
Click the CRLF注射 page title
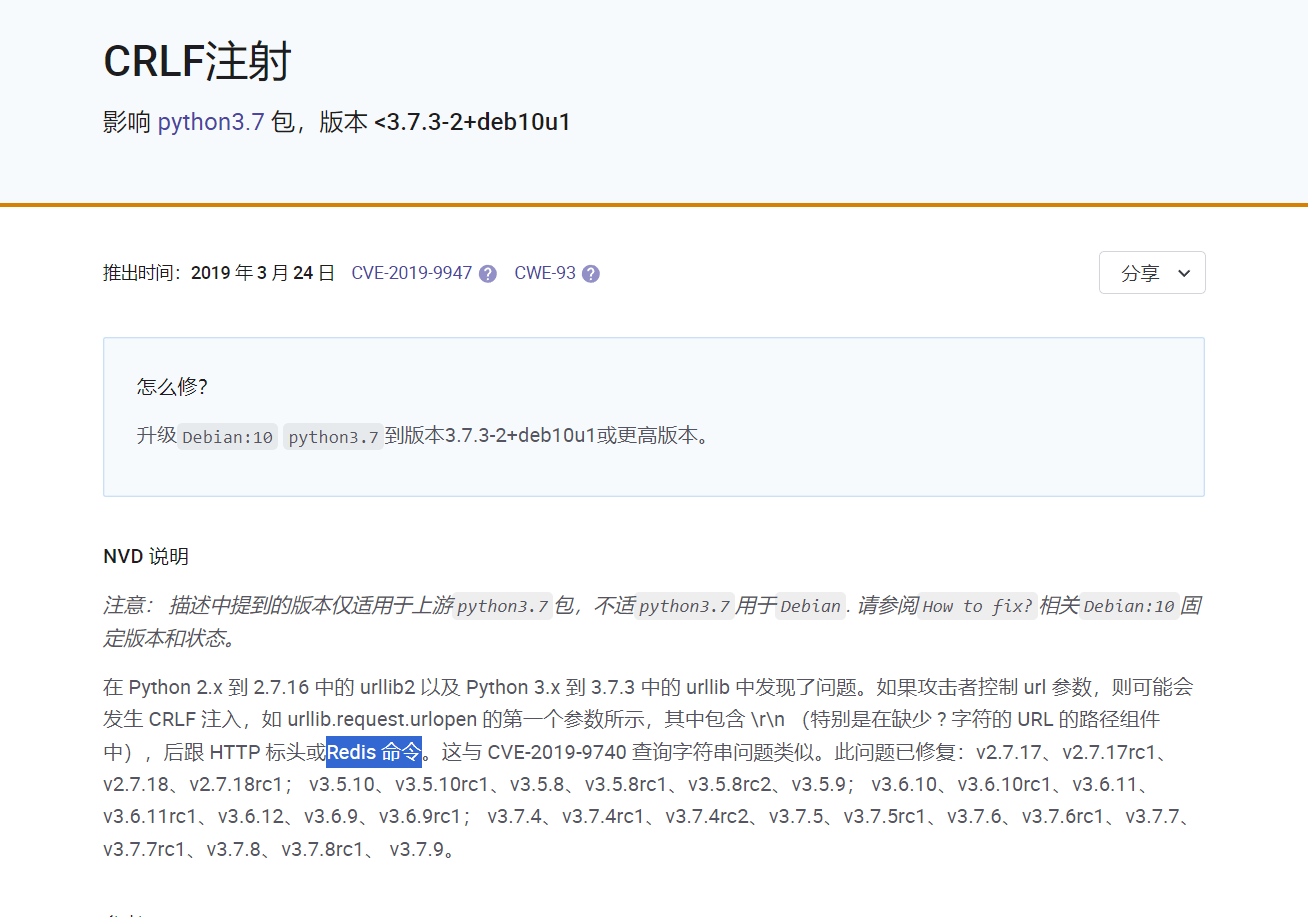click(x=197, y=61)
